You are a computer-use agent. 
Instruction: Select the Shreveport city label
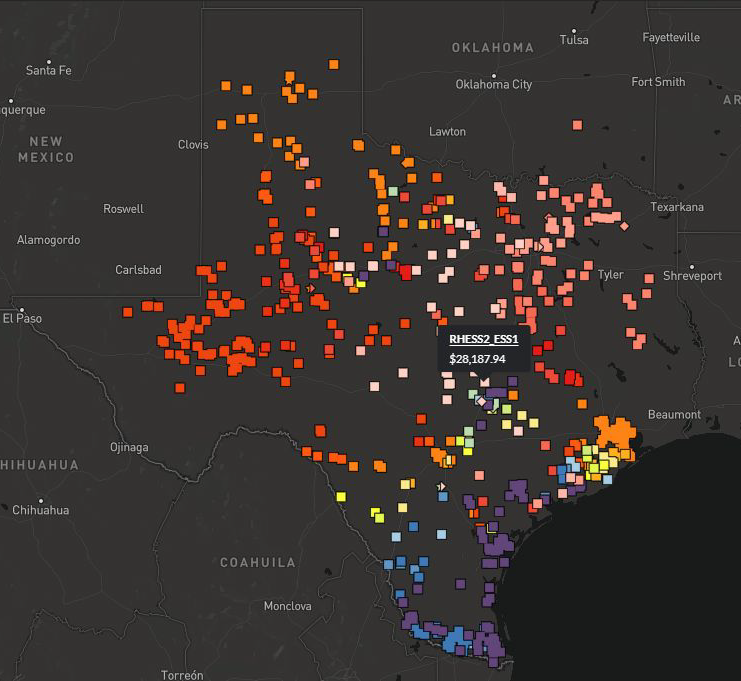tap(691, 275)
